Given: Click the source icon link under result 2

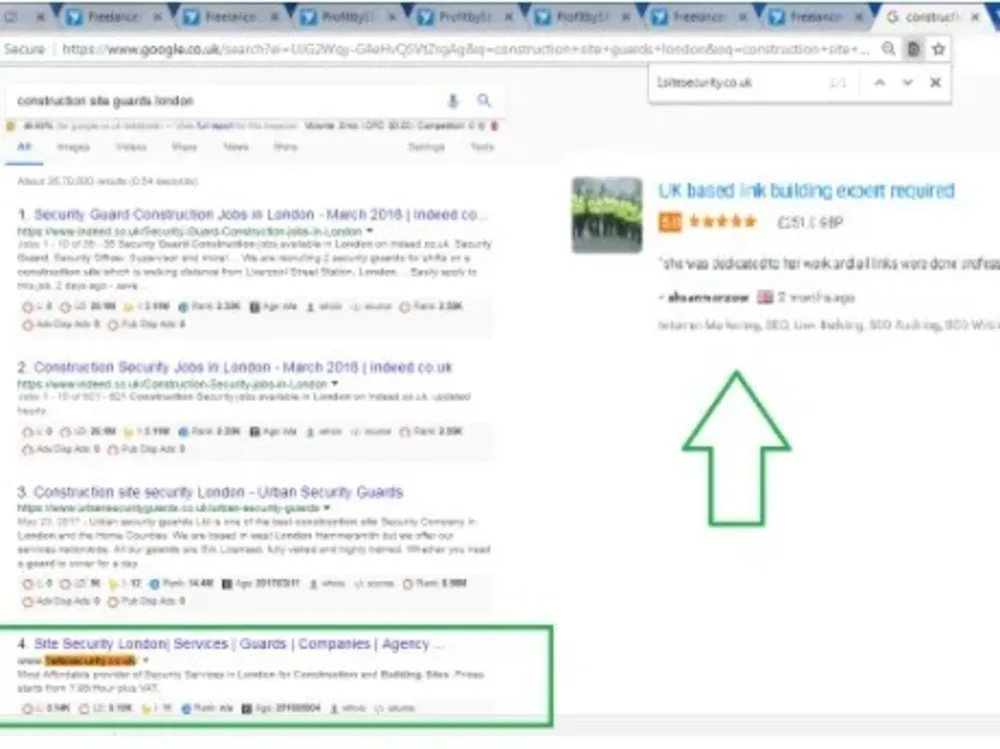Looking at the screenshot, I should [372, 432].
